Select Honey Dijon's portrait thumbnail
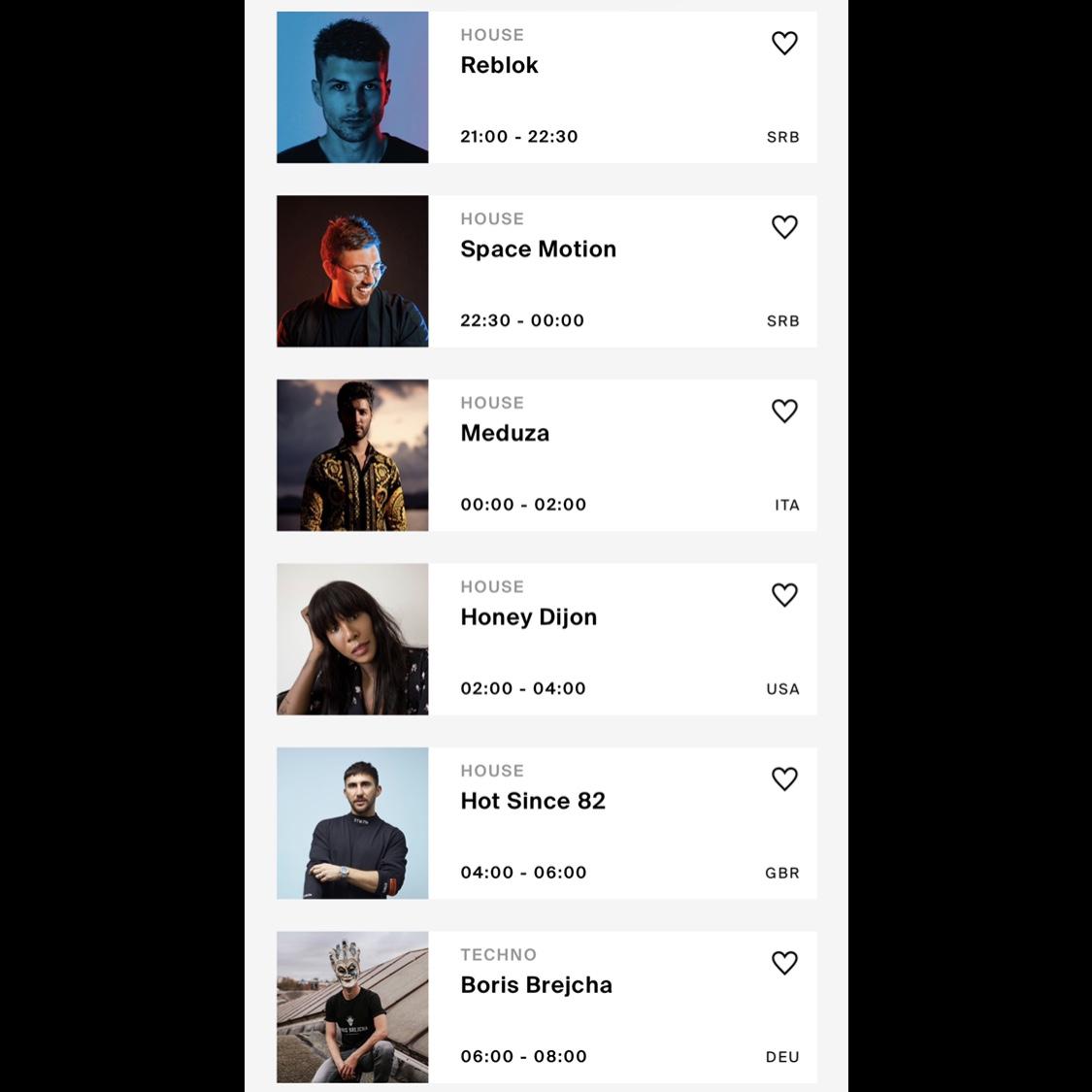The height and width of the screenshot is (1092, 1092). (x=352, y=639)
